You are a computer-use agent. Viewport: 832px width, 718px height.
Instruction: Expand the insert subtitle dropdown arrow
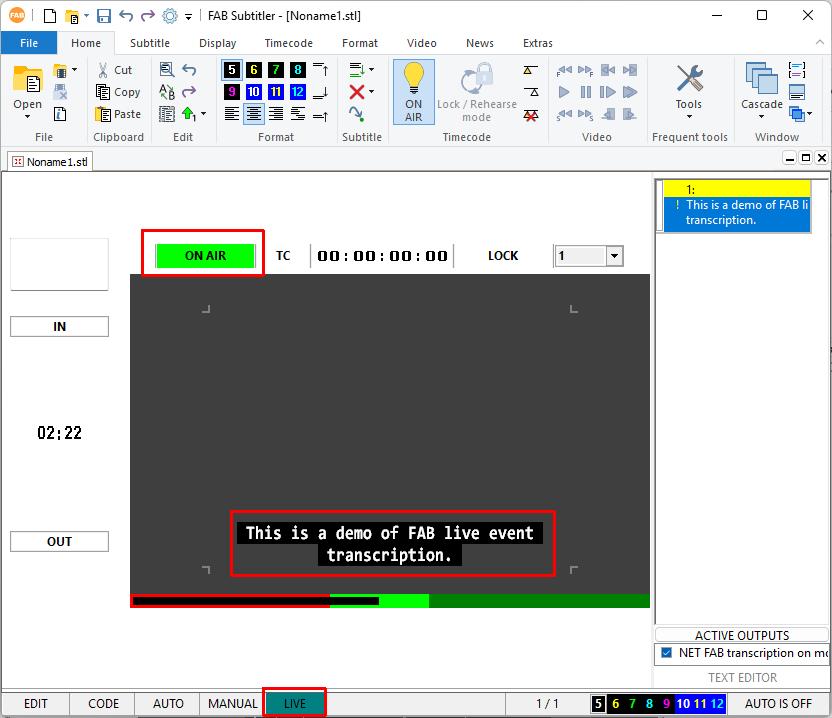point(371,70)
